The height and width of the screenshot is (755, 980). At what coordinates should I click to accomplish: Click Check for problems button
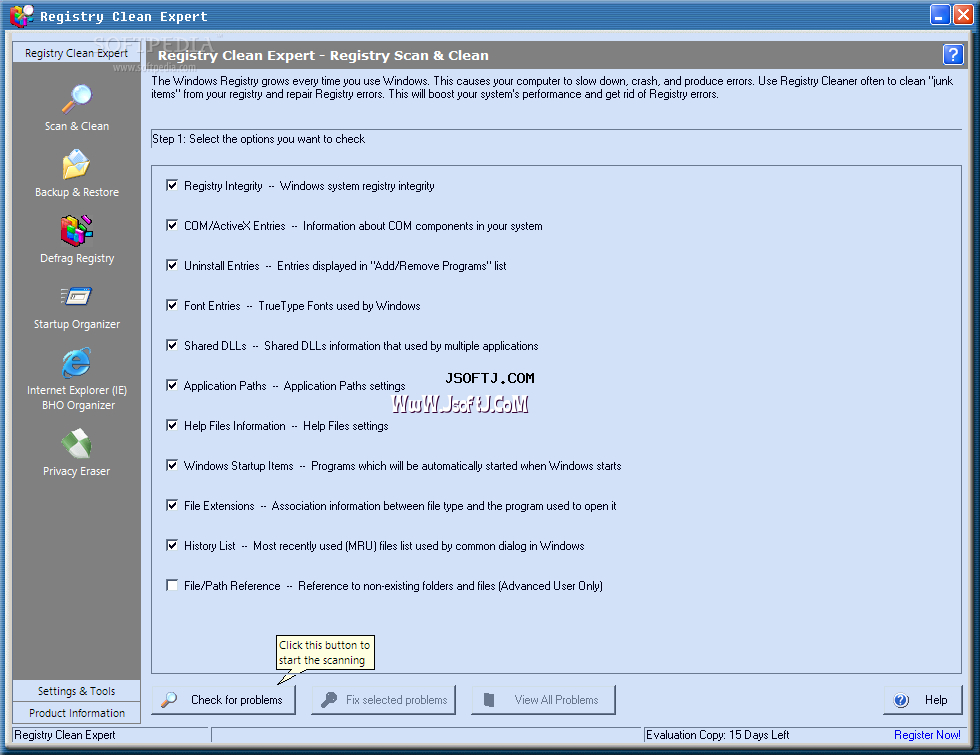click(224, 700)
